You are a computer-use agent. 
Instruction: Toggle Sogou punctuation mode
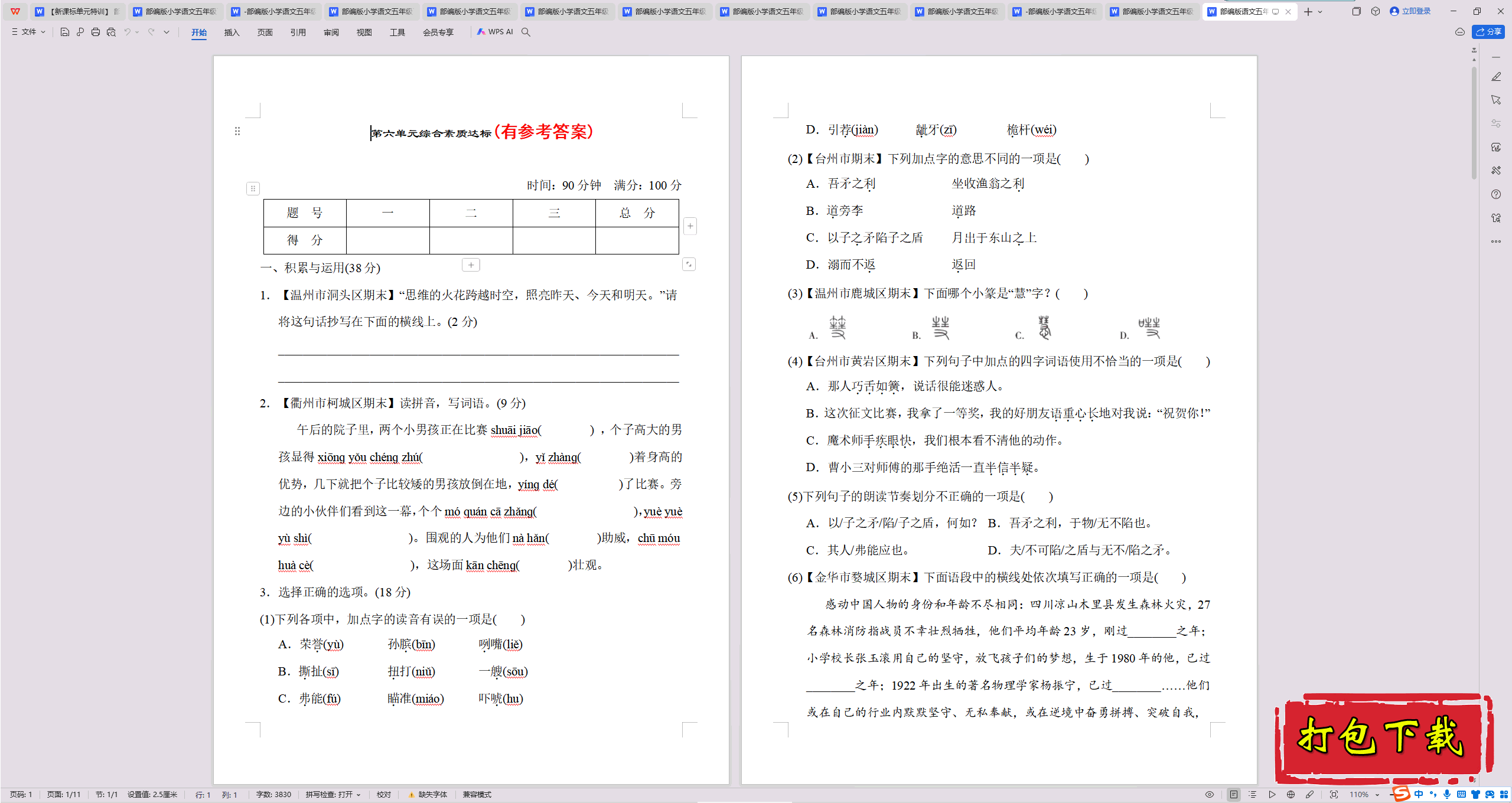1433,794
